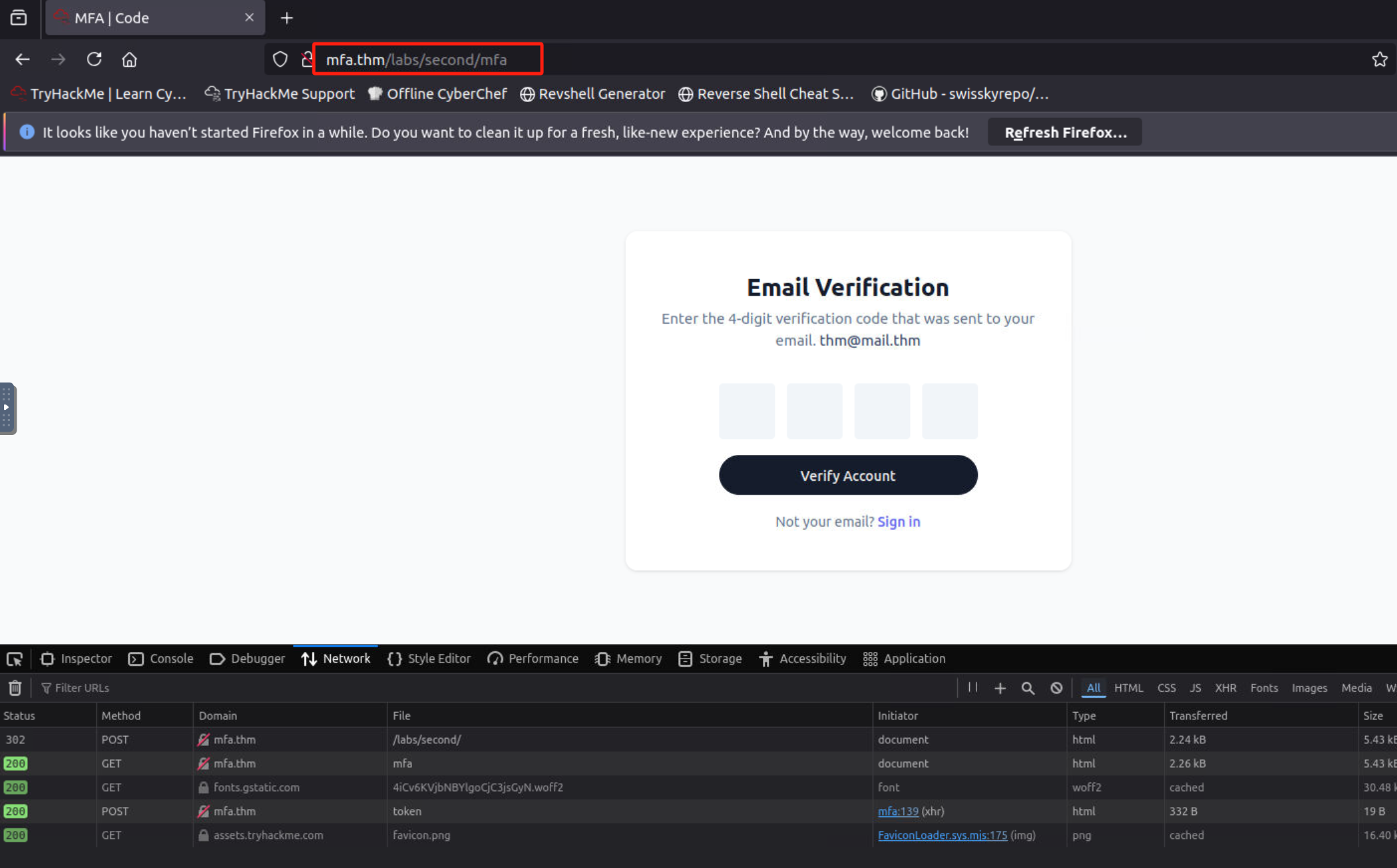The image size is (1397, 868).
Task: Click the first verification digit box
Action: coord(746,410)
